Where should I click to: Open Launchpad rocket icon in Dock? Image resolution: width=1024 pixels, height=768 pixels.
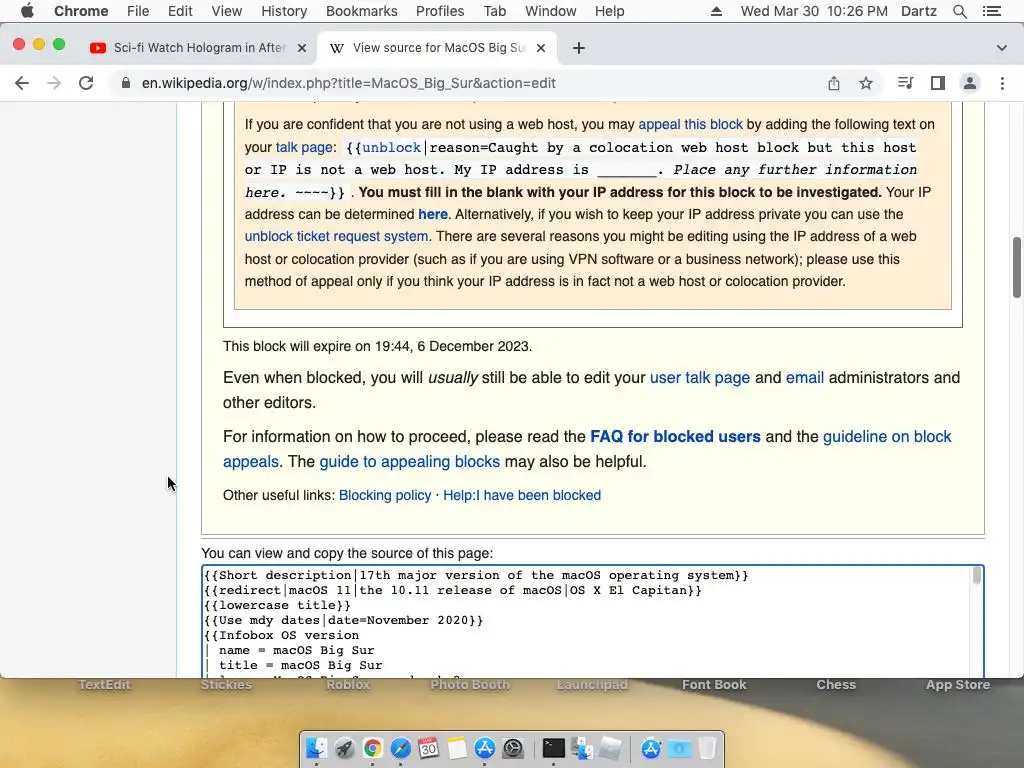345,748
